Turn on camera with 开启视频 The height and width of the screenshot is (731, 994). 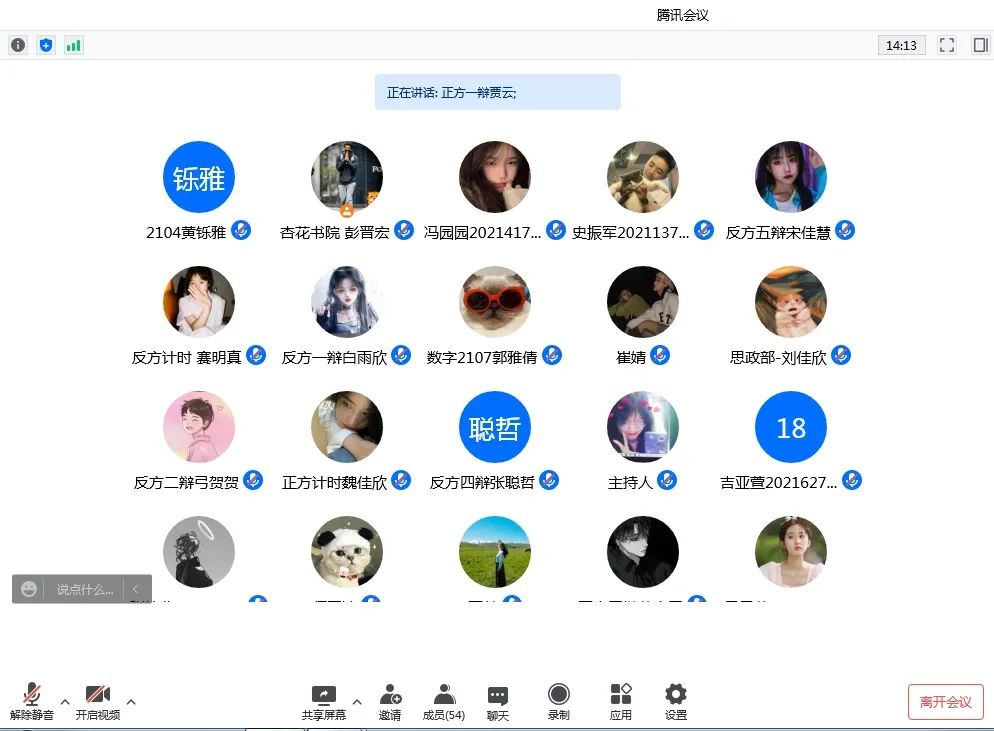pyautogui.click(x=98, y=702)
